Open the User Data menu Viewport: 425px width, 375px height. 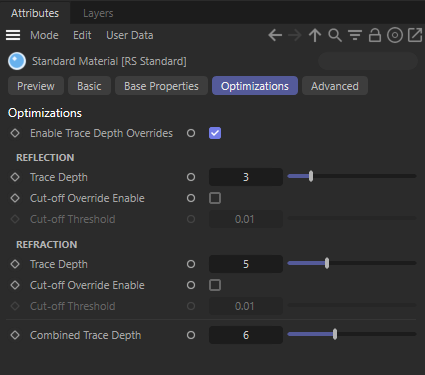pyautogui.click(x=130, y=35)
